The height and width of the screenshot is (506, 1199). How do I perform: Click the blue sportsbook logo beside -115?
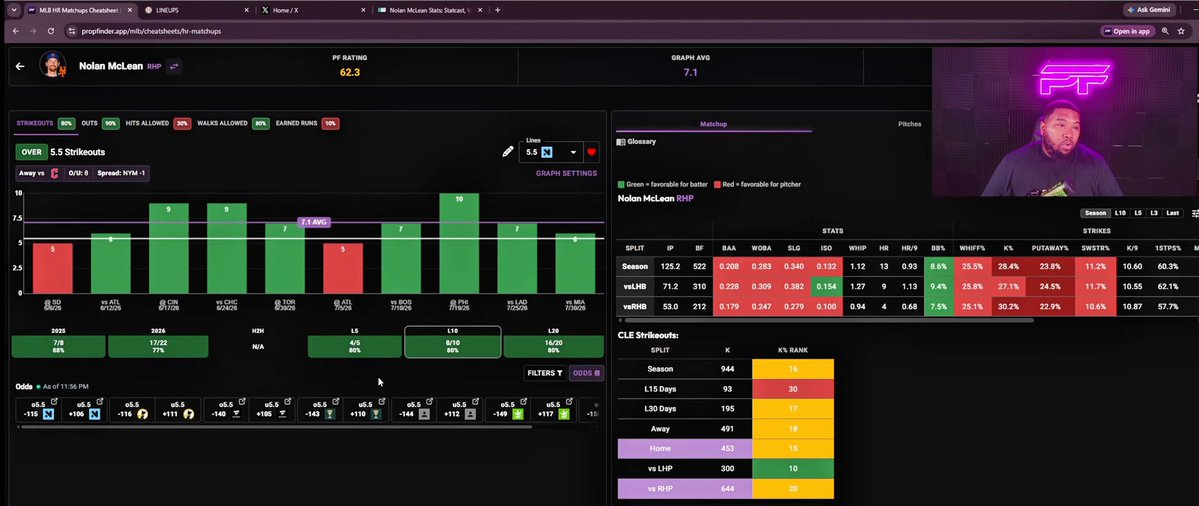point(48,414)
